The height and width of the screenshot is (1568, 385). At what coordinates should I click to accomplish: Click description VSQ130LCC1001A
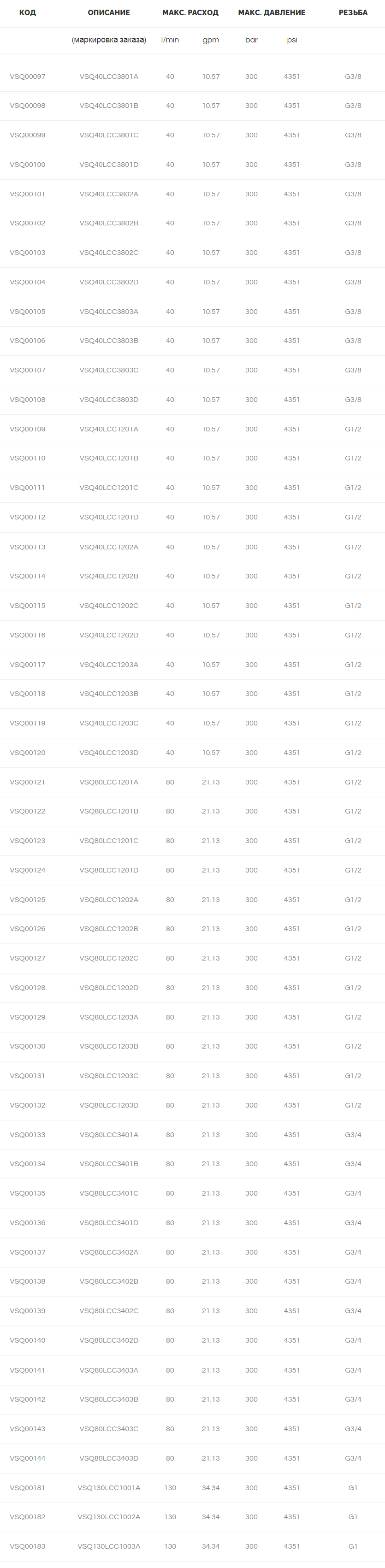(x=109, y=1488)
